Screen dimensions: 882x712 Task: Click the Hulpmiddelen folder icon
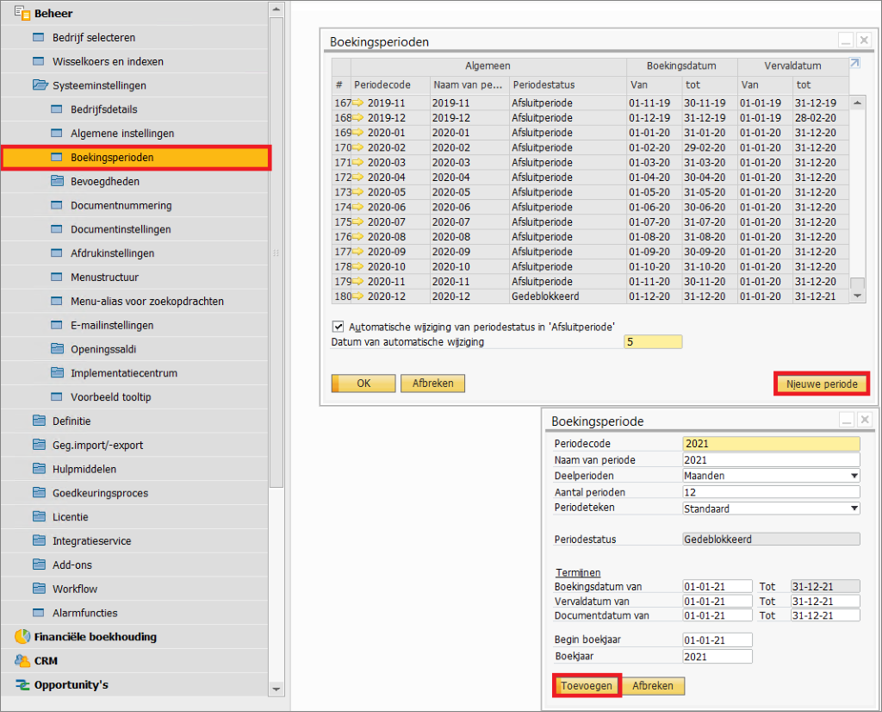pos(39,468)
